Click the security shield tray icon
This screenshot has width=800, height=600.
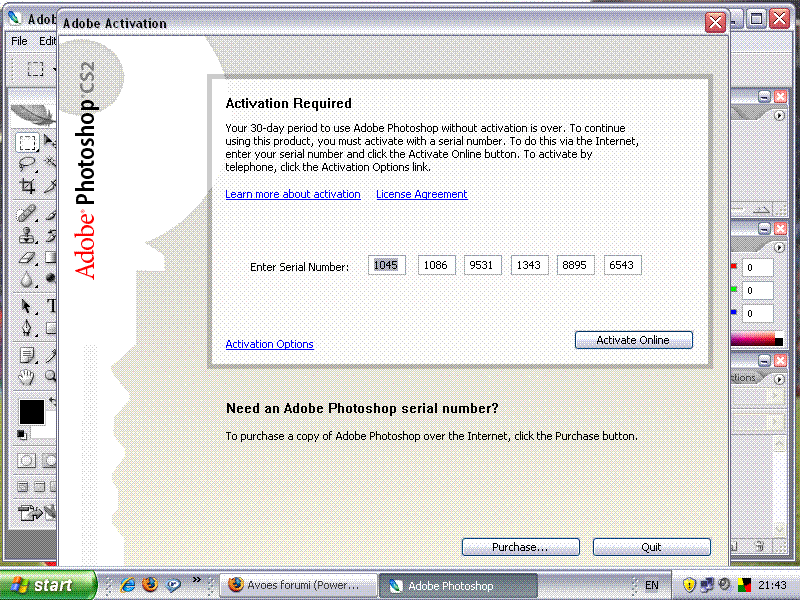689,585
